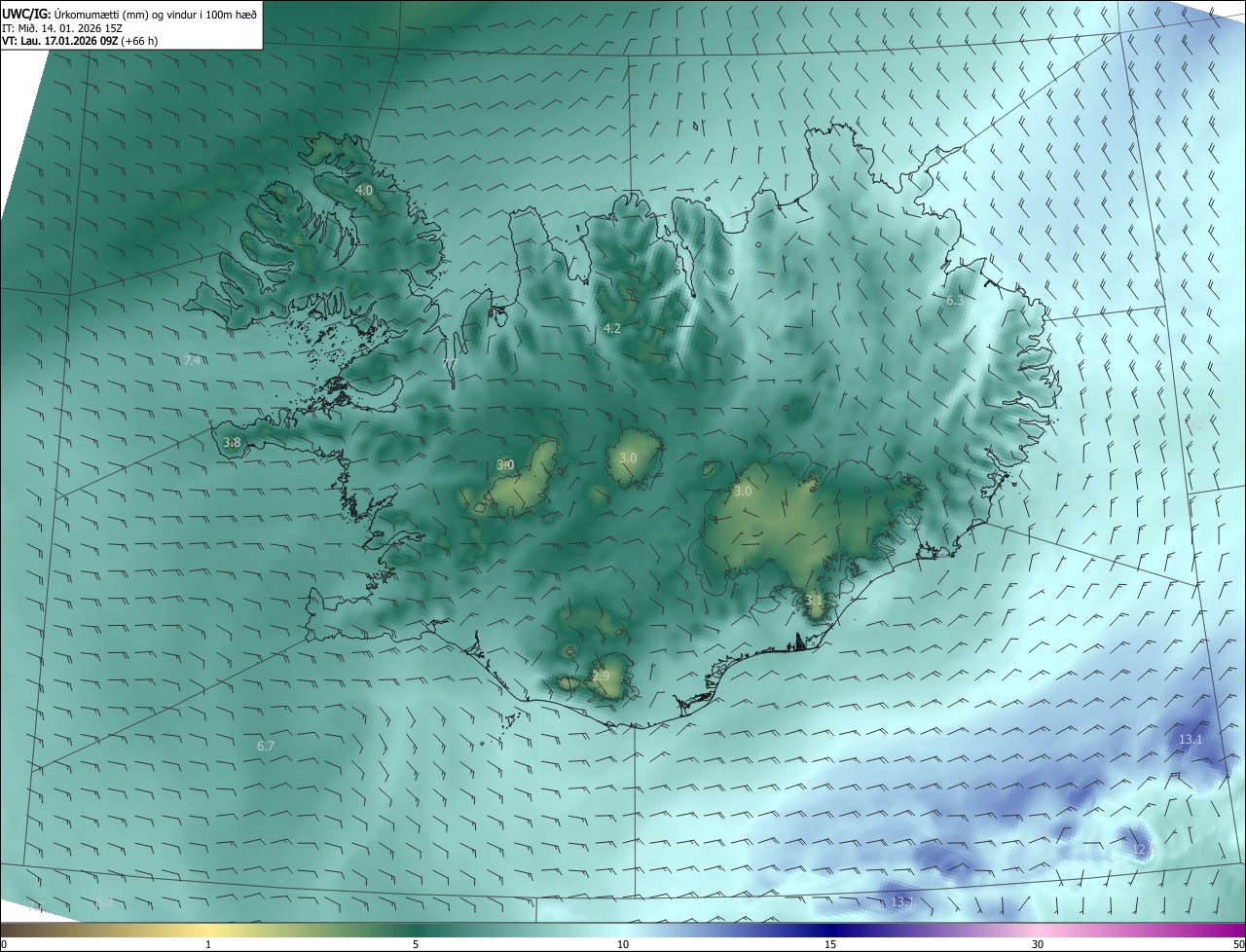The height and width of the screenshot is (952, 1246).
Task: Click the 3.0 value on the western Langjökull glacier
Action: point(505,465)
